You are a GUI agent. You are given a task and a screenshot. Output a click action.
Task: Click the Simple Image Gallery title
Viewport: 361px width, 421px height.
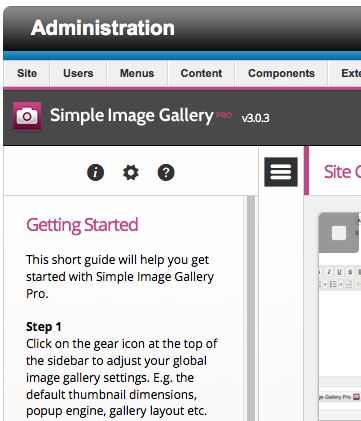pos(132,116)
